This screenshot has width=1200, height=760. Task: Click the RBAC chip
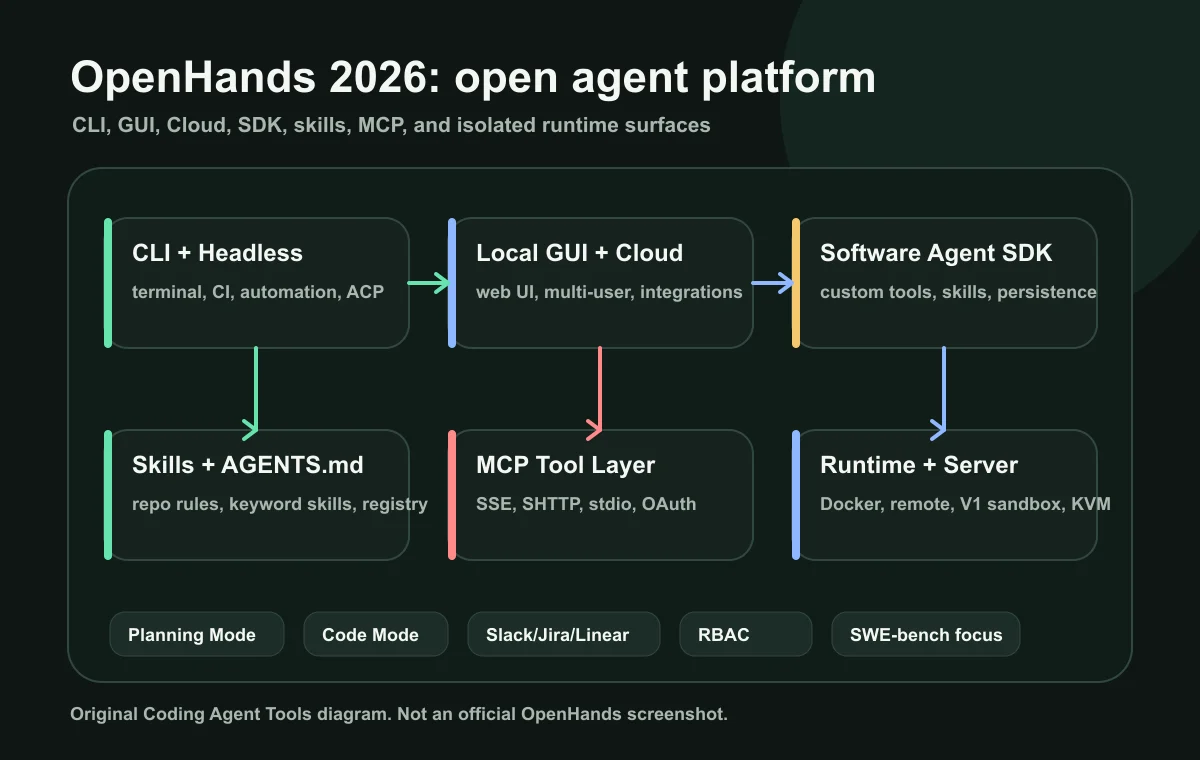point(746,634)
